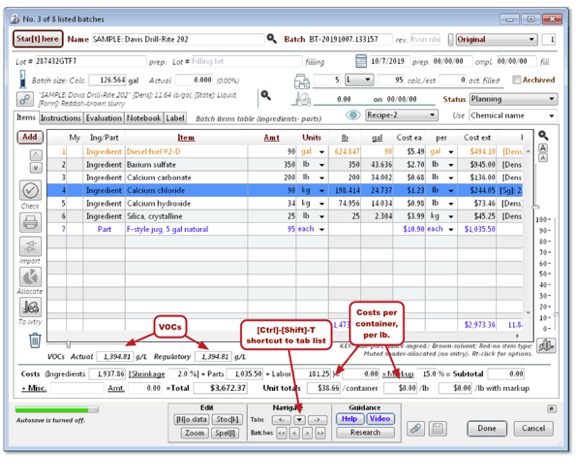
Task: Switch to the Notebook tab
Action: [x=144, y=118]
